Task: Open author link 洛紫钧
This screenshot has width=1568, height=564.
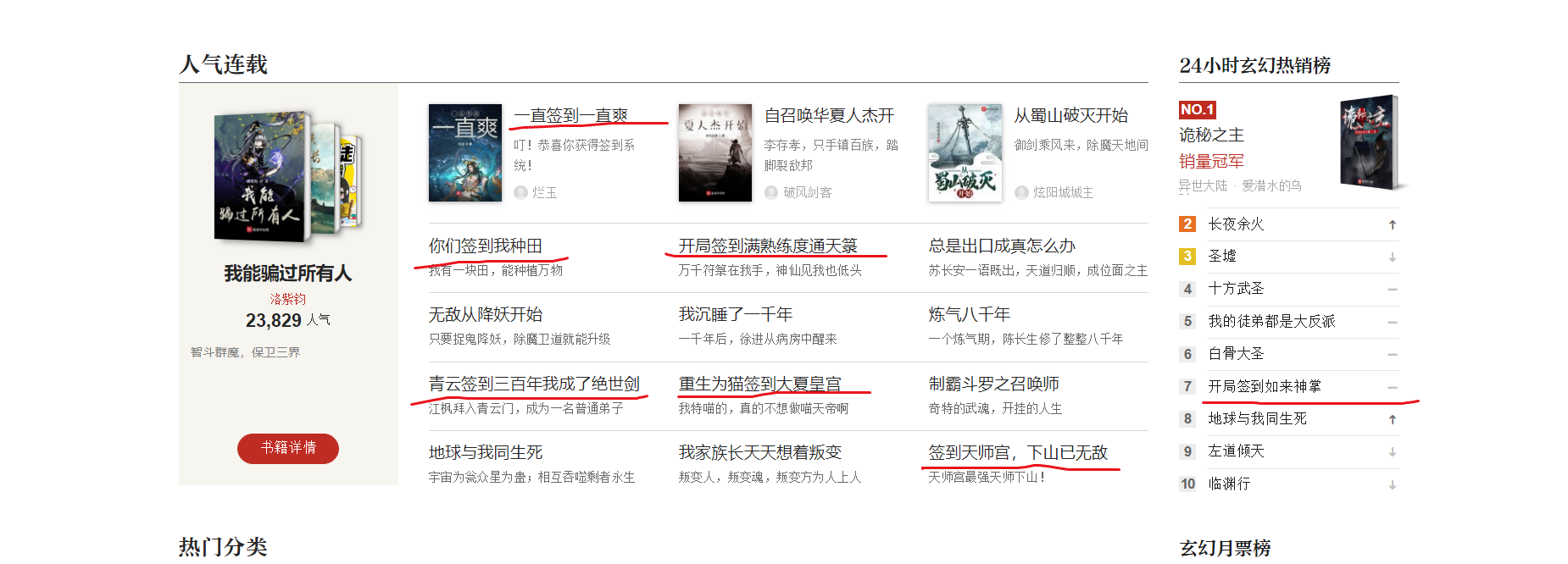Action: click(288, 299)
